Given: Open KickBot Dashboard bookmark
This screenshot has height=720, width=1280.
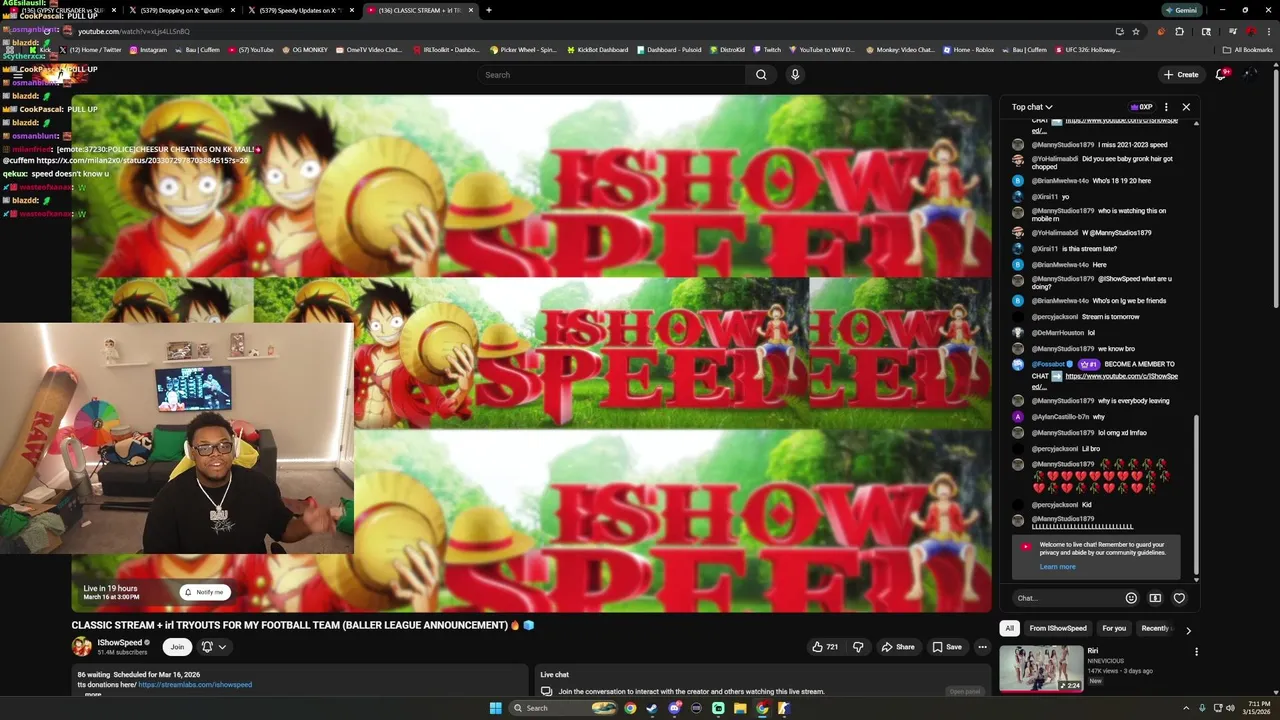Looking at the screenshot, I should [597, 50].
